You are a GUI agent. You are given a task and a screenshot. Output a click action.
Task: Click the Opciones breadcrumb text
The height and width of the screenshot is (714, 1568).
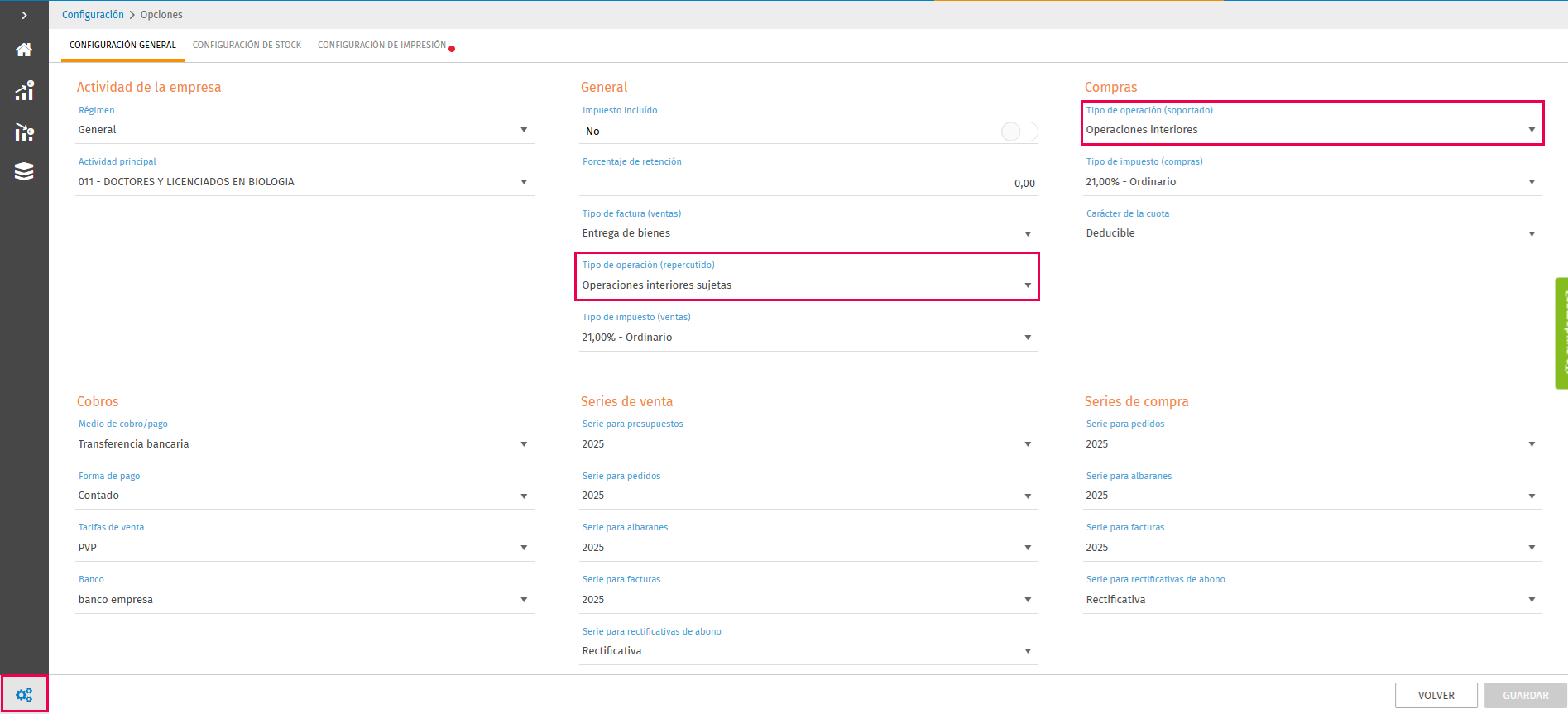pos(161,15)
